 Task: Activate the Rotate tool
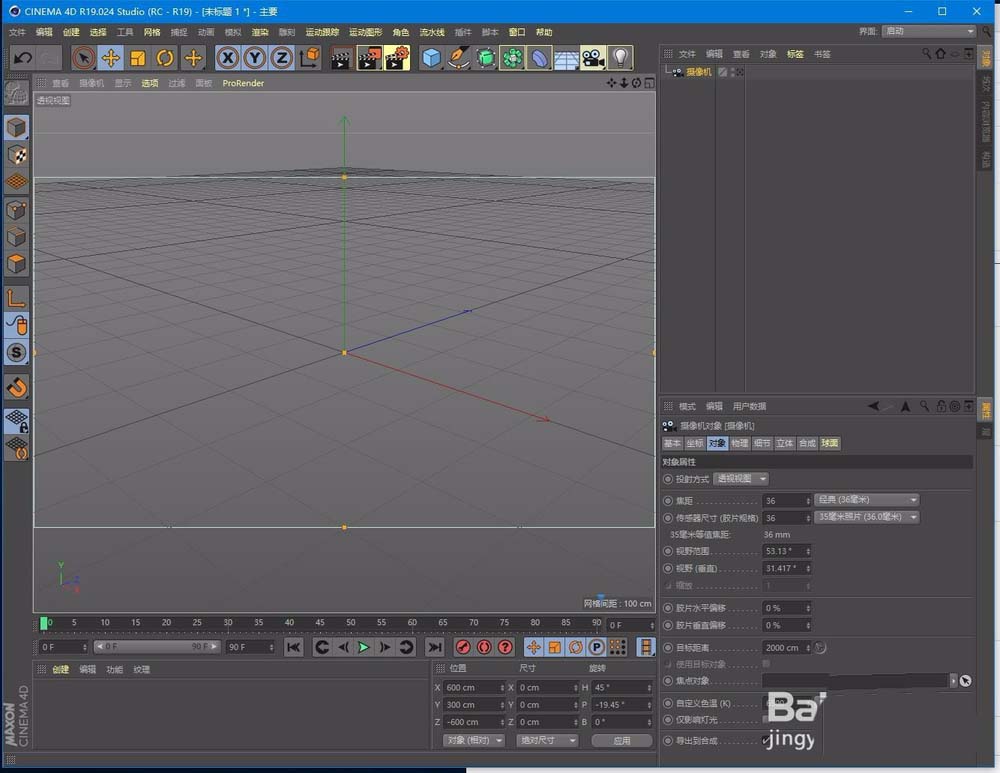tap(165, 58)
